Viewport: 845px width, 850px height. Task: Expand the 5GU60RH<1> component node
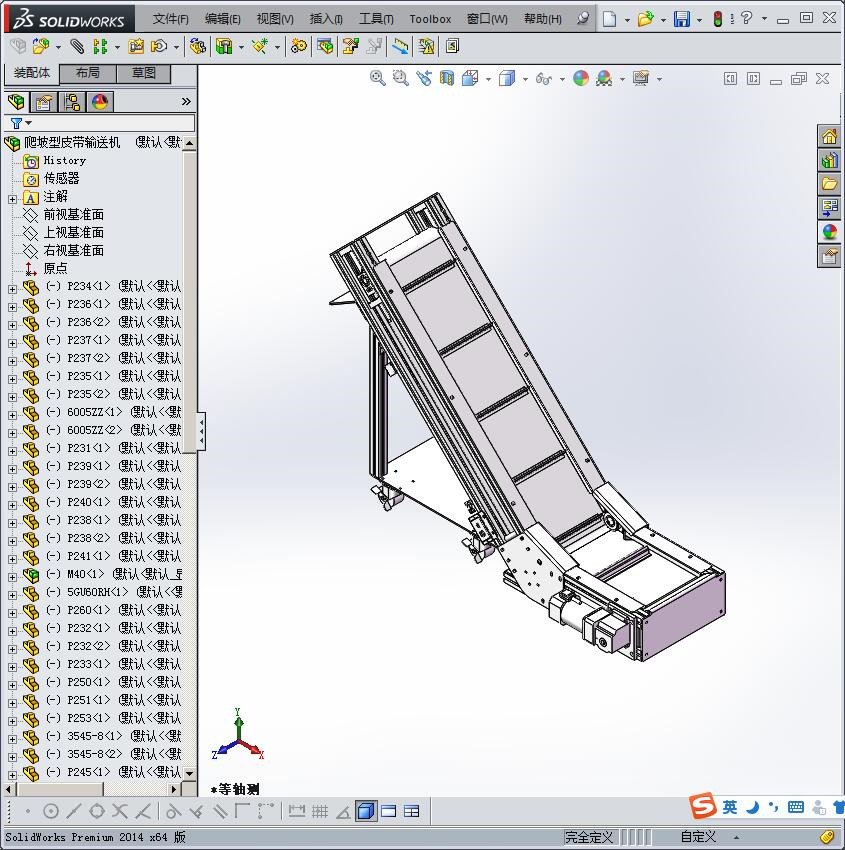[12, 595]
